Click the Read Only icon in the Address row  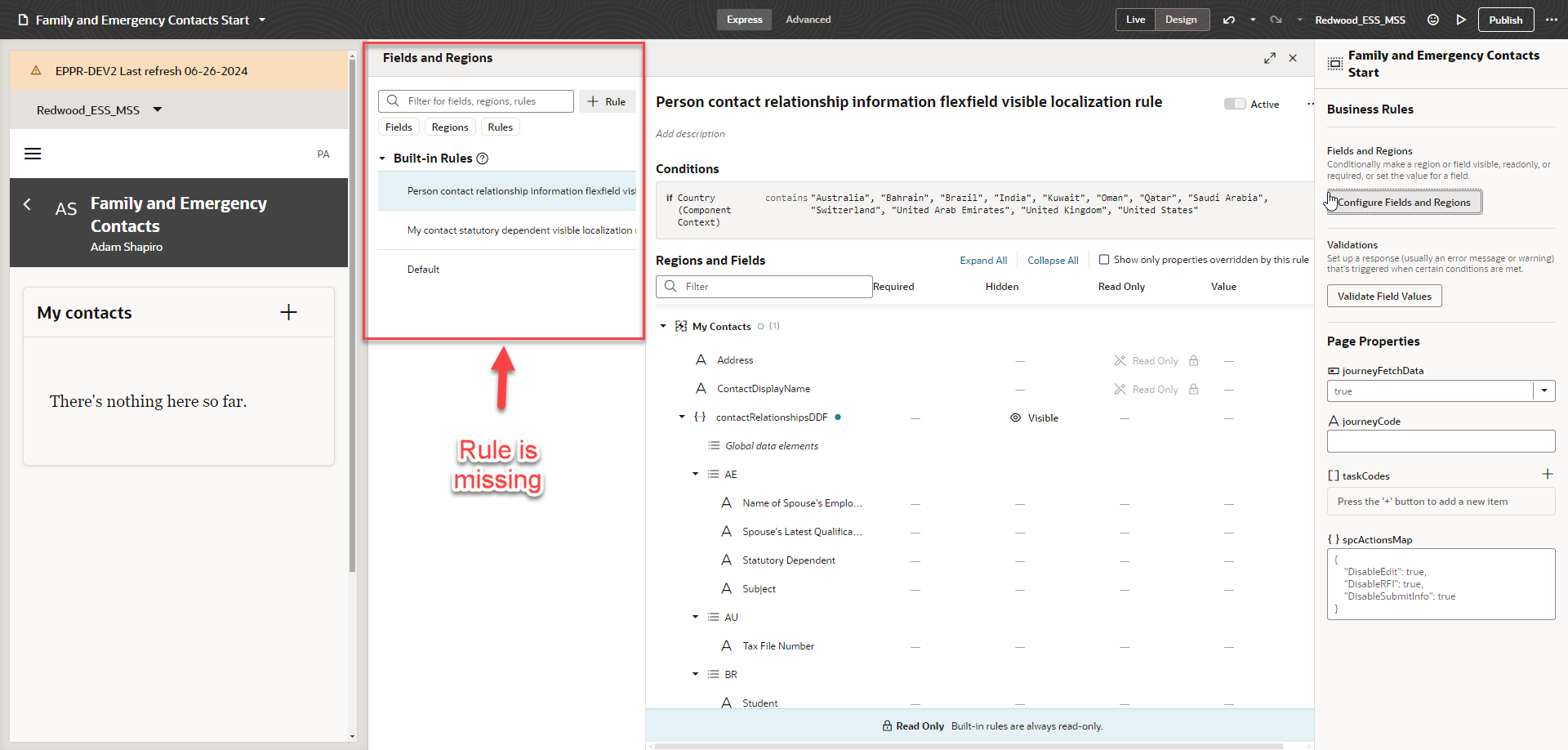click(1120, 360)
